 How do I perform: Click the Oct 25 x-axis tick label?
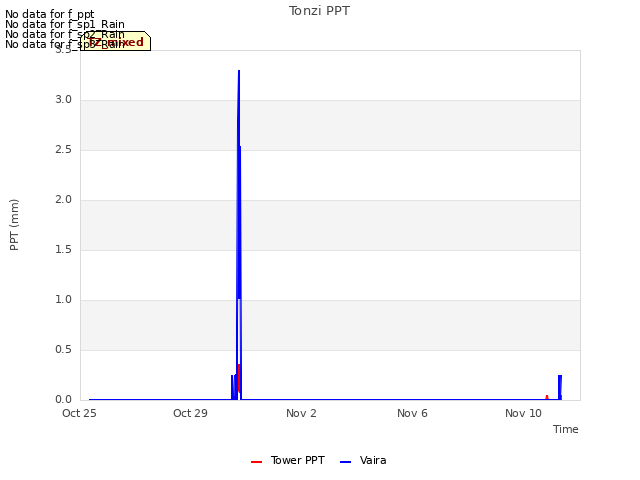pyautogui.click(x=79, y=413)
